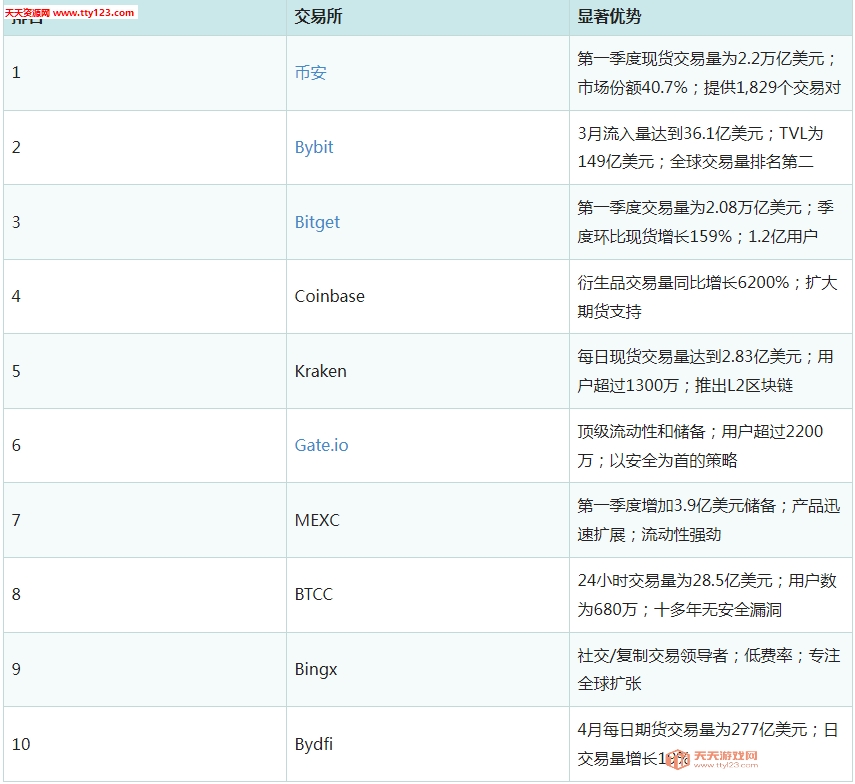Click Bybit's advantage text mentioning TVL
The height and width of the screenshot is (784, 855).
700,147
